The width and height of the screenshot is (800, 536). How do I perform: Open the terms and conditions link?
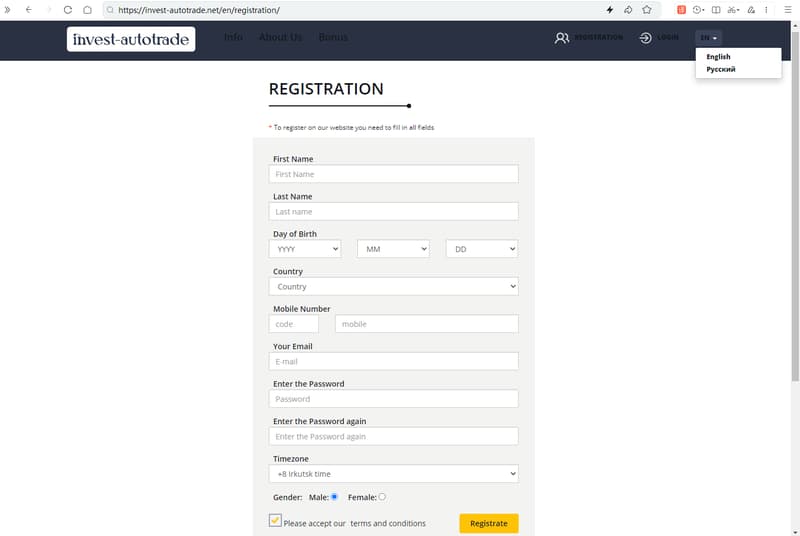tap(387, 523)
